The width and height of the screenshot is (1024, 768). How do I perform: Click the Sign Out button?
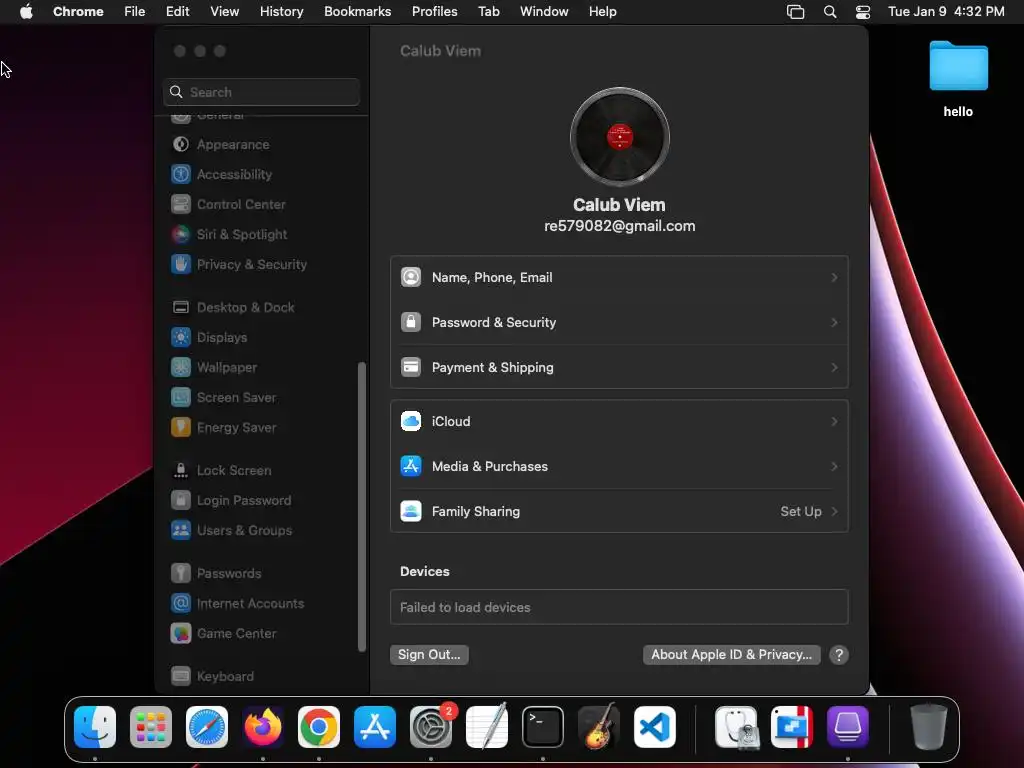[429, 655]
